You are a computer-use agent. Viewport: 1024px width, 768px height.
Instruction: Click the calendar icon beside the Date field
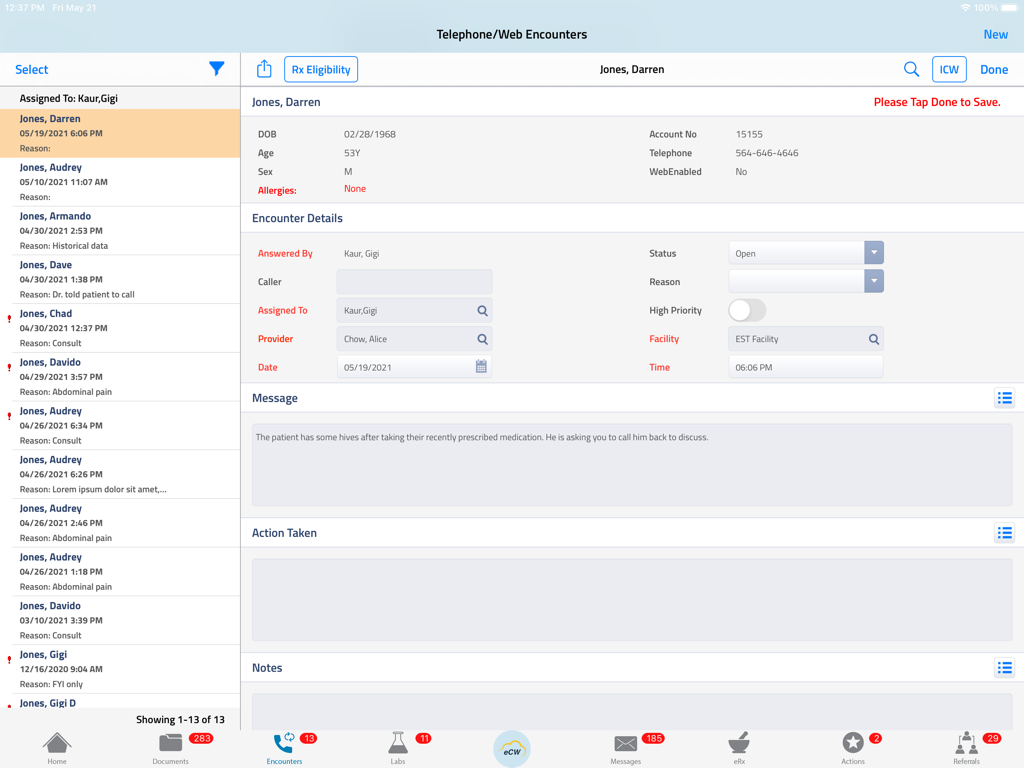pos(481,367)
